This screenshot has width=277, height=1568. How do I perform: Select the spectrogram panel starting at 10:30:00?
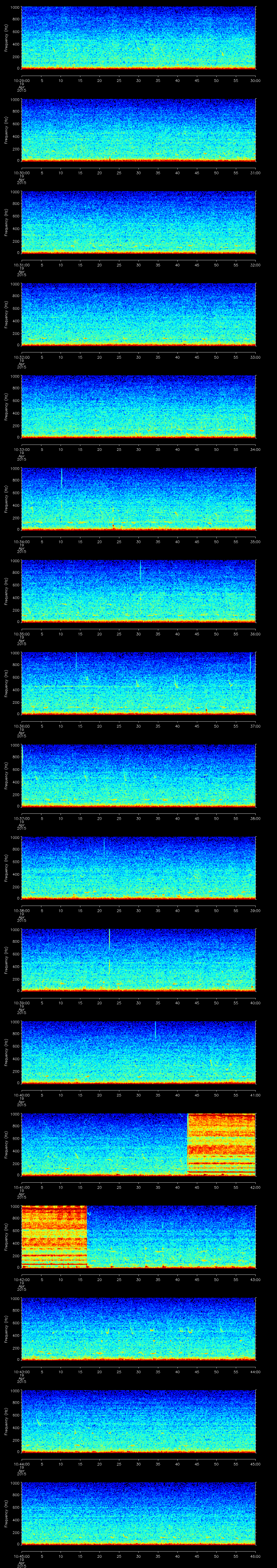click(139, 130)
